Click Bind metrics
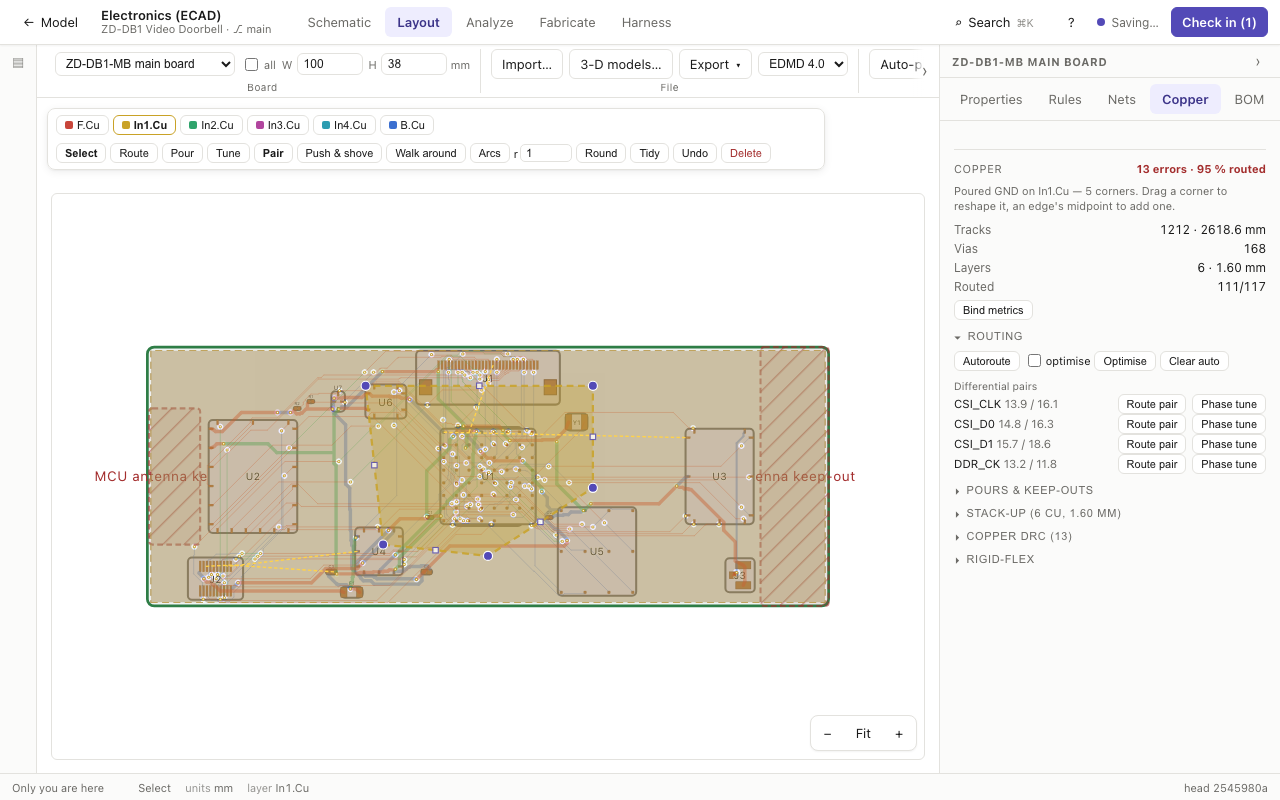 pyautogui.click(x=993, y=310)
